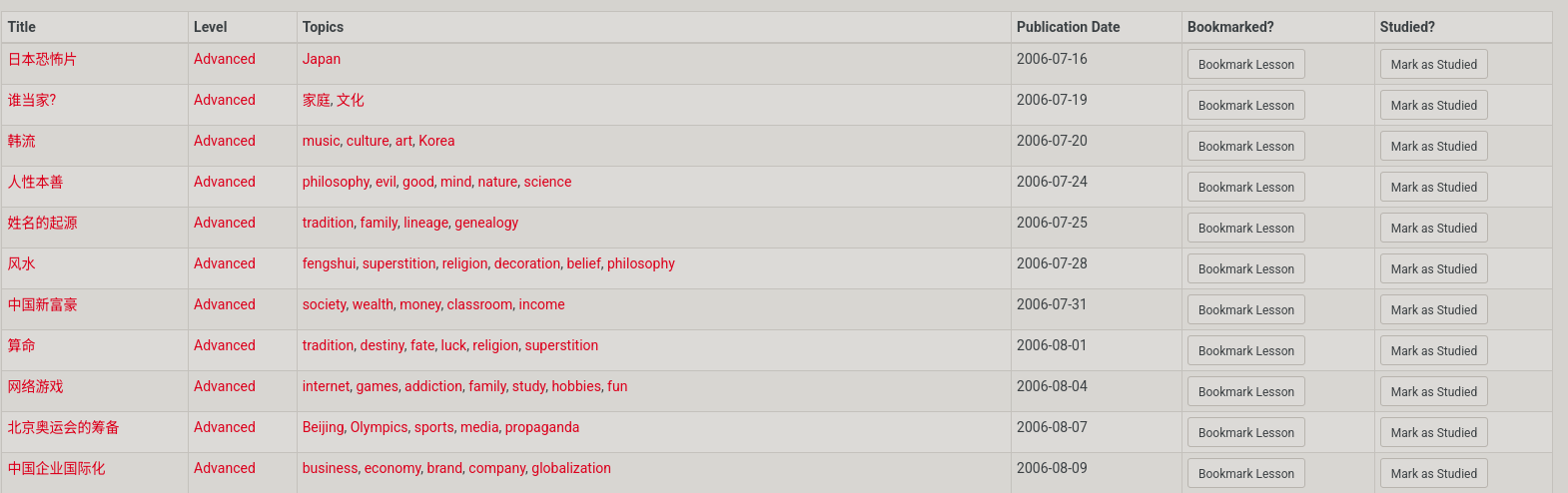1568x493 pixels.
Task: Mark 中国新富豪 lesson as studied
Action: 1433,310
